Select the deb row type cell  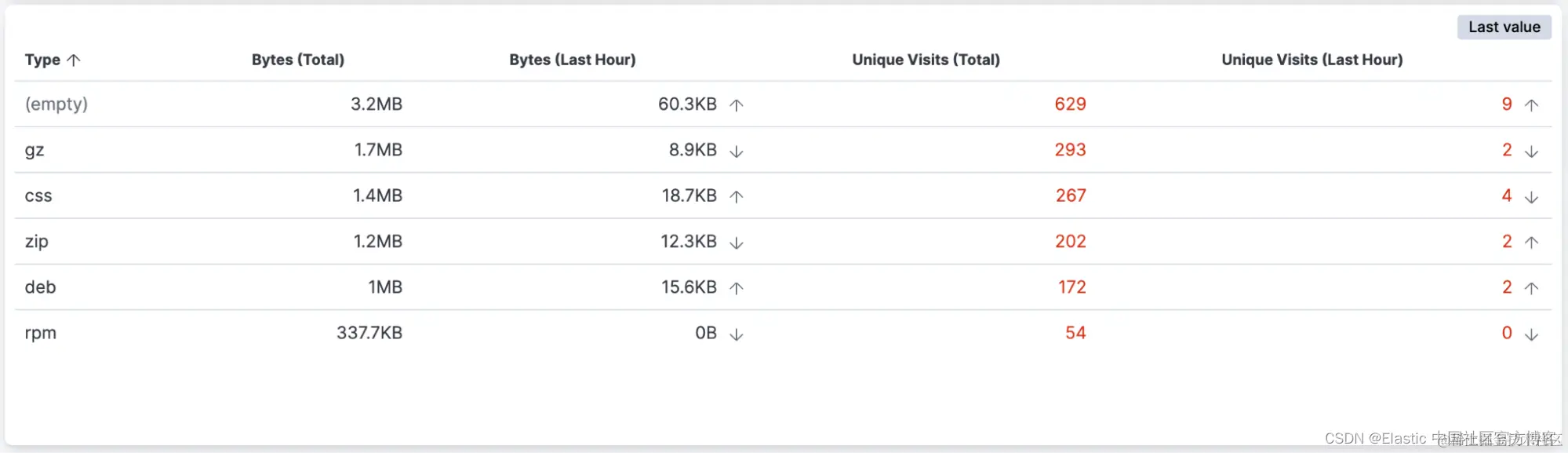41,287
